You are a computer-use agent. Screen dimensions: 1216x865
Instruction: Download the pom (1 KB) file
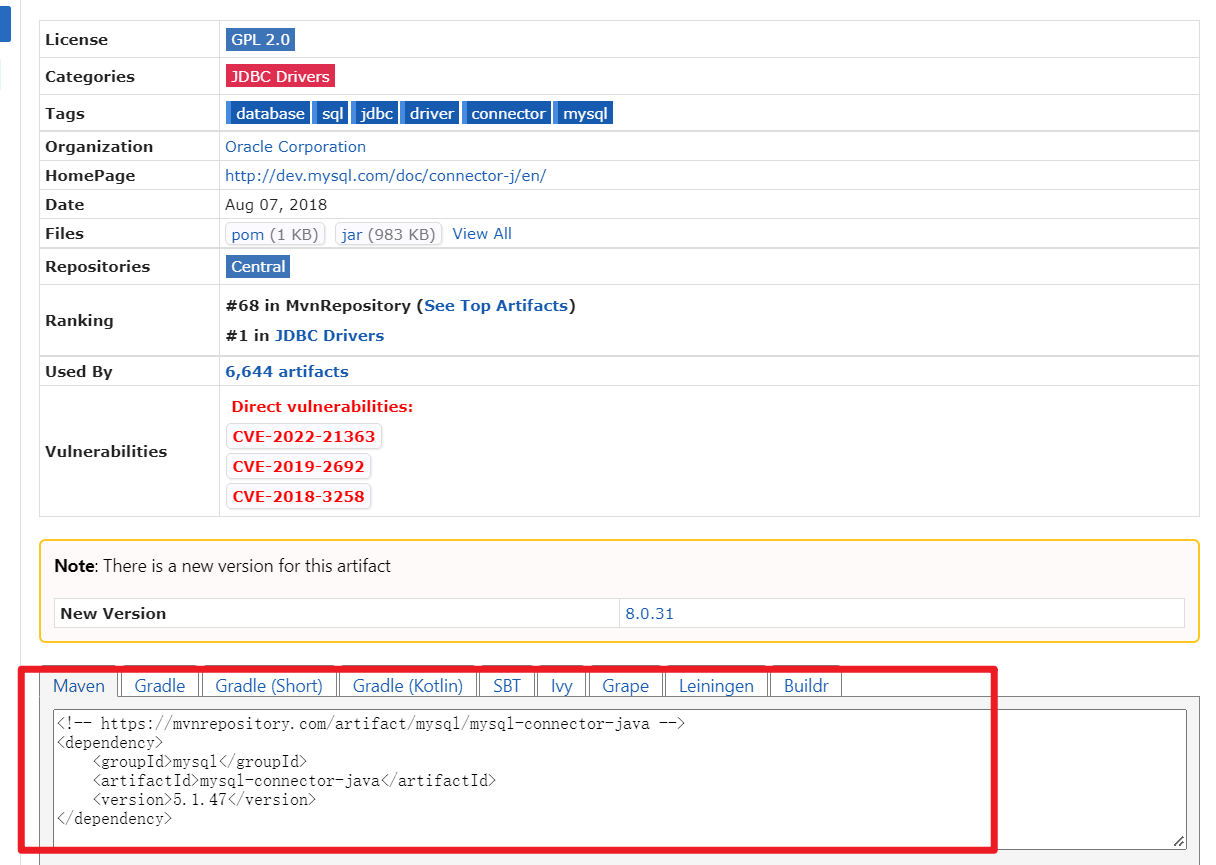276,234
